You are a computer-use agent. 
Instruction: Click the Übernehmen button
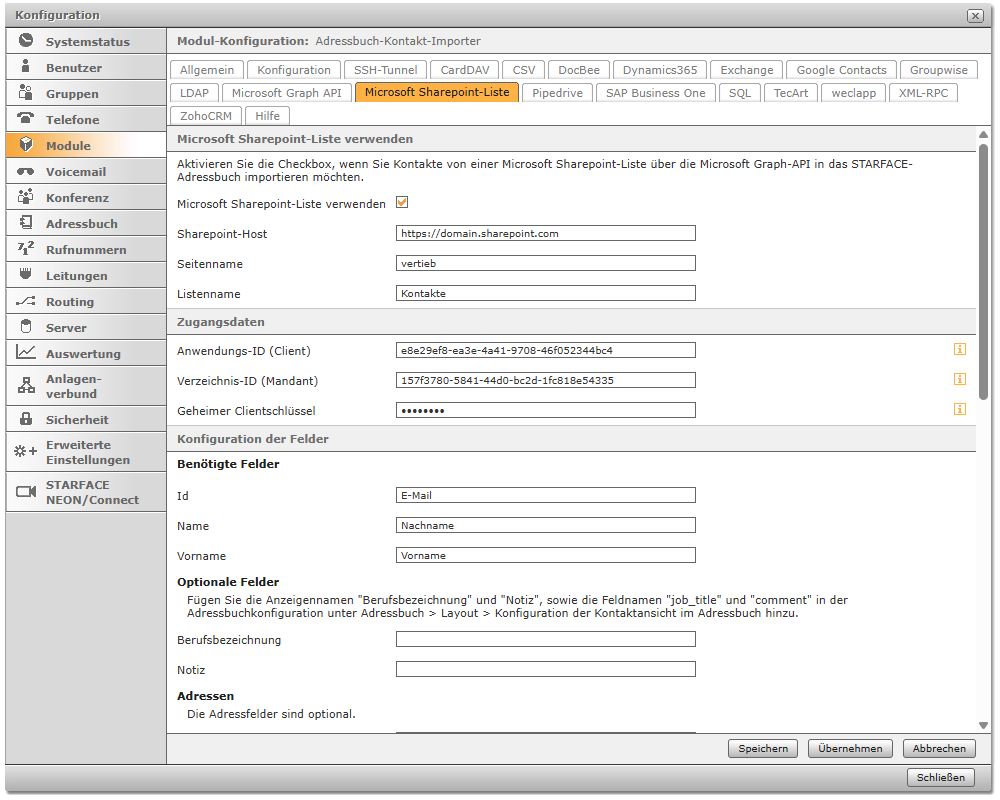849,748
